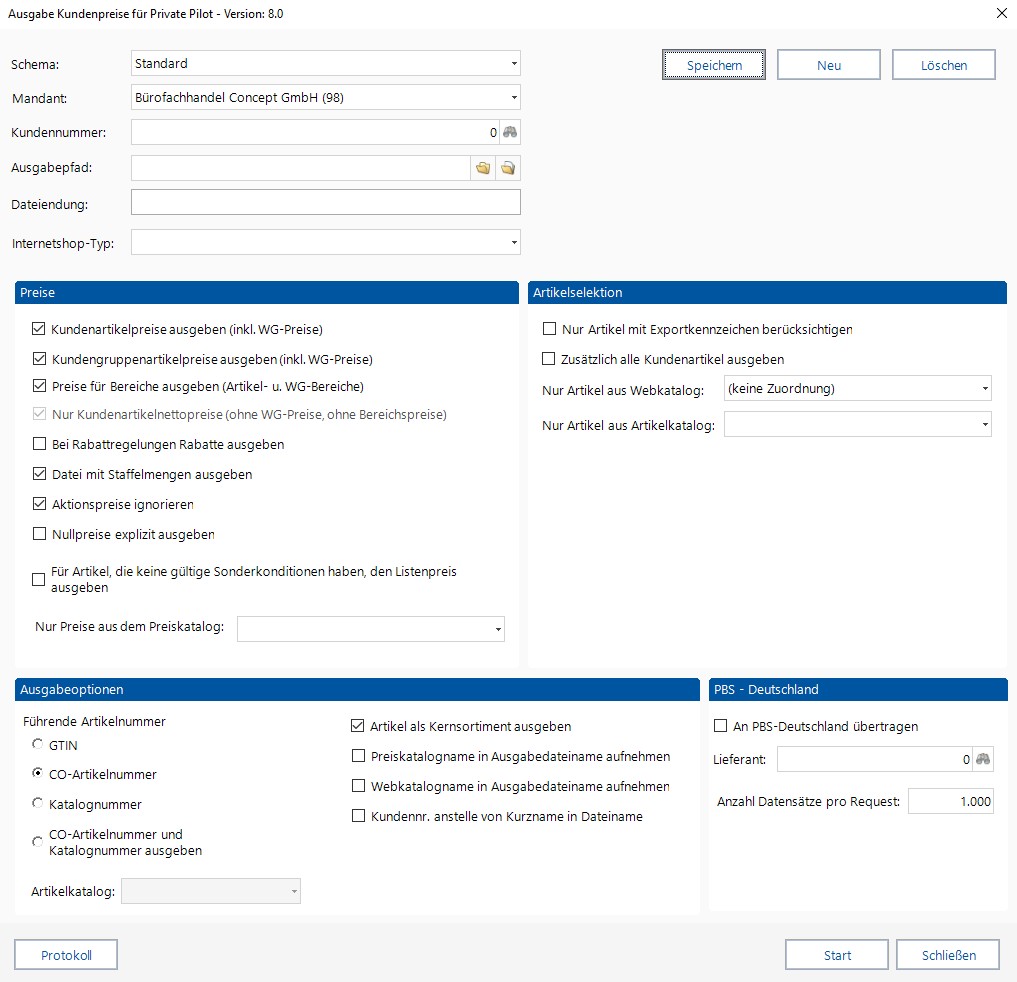The width and height of the screenshot is (1017, 982).
Task: Open the Schema dropdown showing Standard
Action: (326, 64)
